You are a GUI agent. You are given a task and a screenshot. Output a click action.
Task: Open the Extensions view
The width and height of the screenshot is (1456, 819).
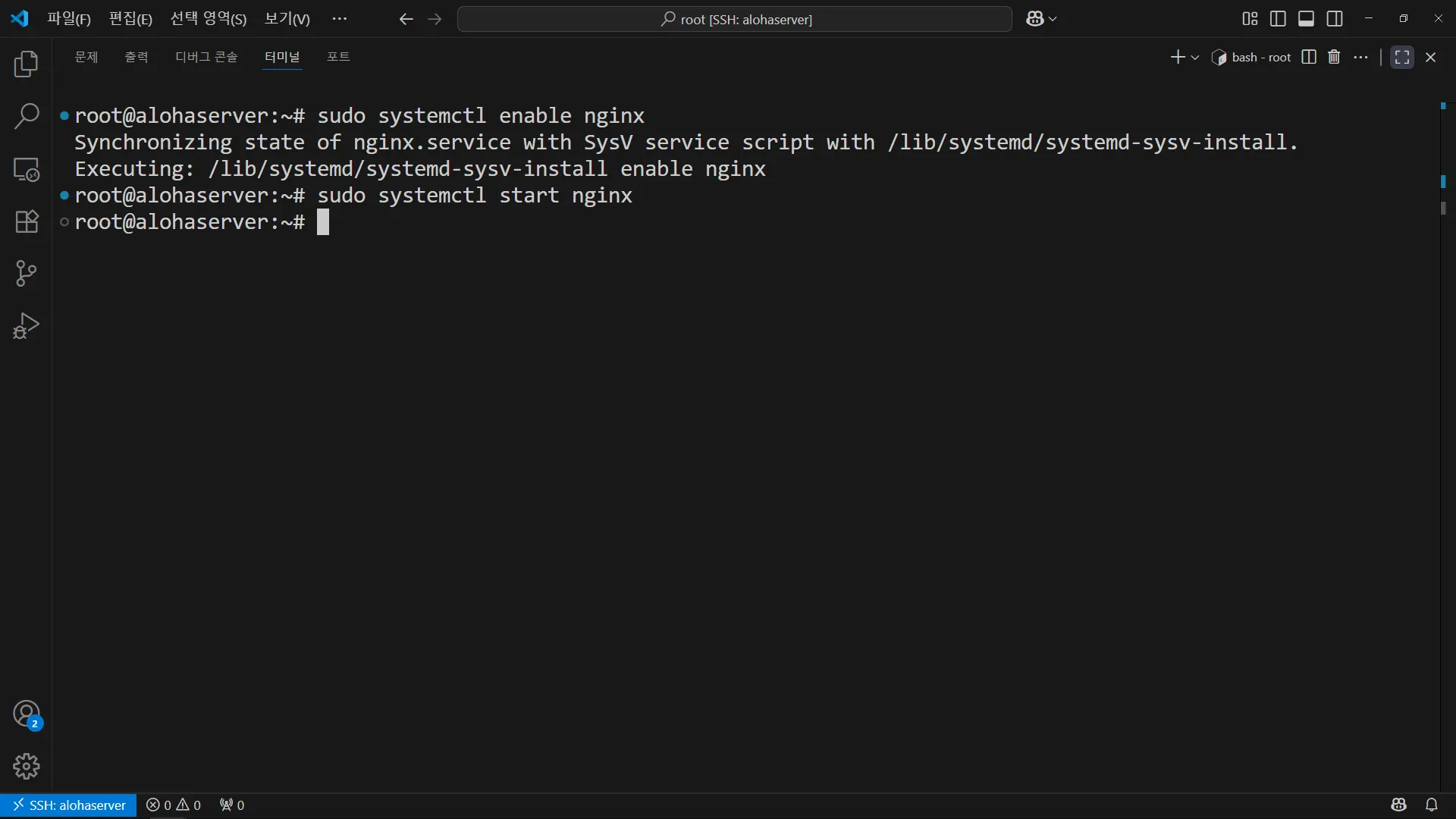[27, 221]
